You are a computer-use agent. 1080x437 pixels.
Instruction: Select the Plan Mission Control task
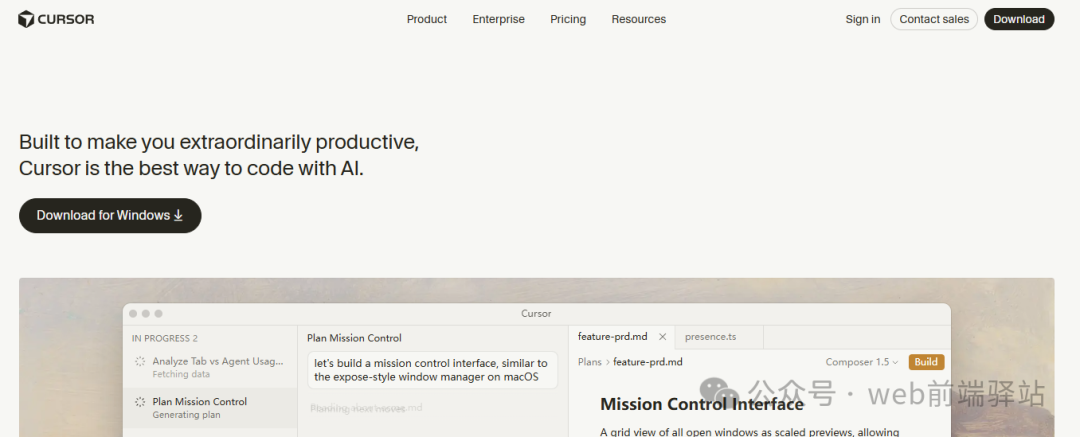click(x=210, y=407)
